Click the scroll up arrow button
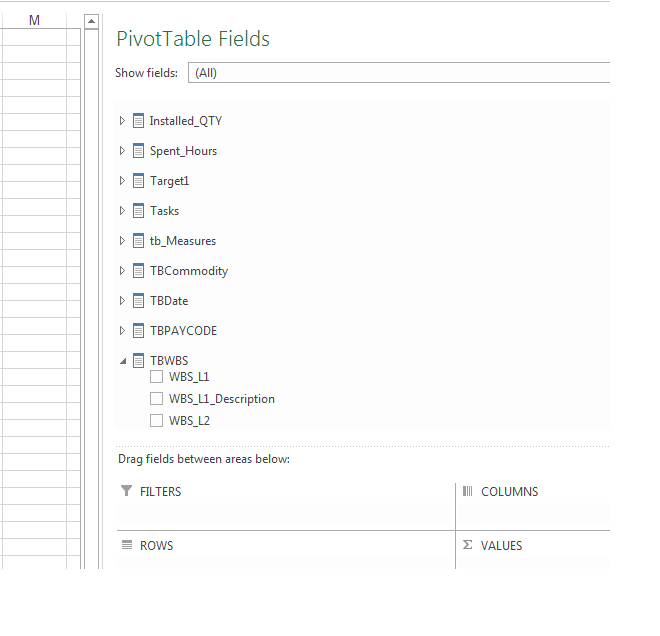The width and height of the screenshot is (660, 636). pos(91,21)
